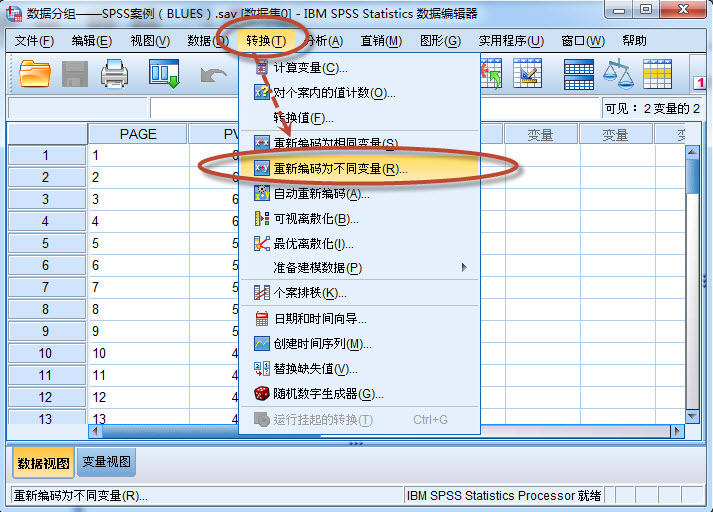Click icon beside 计算变量(C)
The width and height of the screenshot is (713, 512).
pyautogui.click(x=261, y=68)
